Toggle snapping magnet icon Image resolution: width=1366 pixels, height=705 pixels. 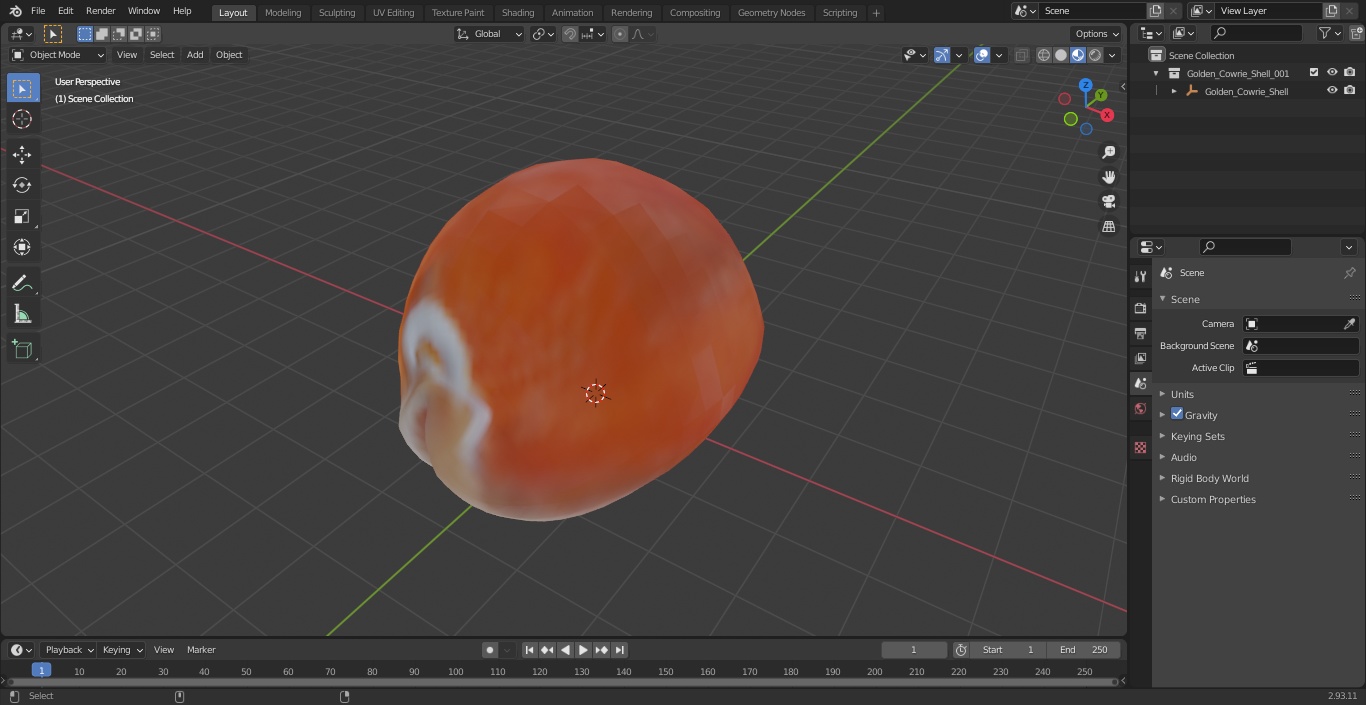(570, 34)
